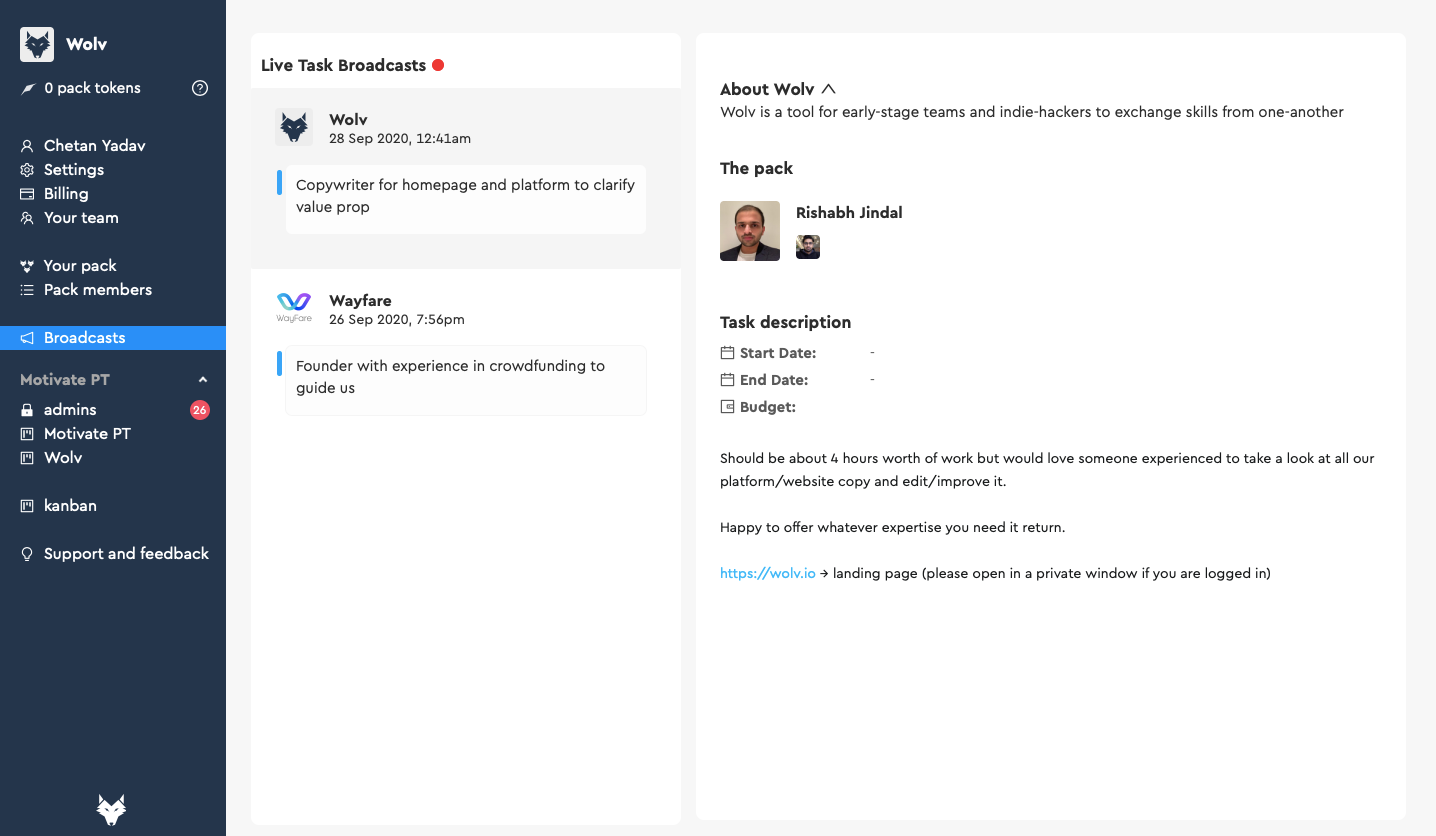Click the pack tokens leaf icon
This screenshot has width=1436, height=836.
click(x=27, y=89)
